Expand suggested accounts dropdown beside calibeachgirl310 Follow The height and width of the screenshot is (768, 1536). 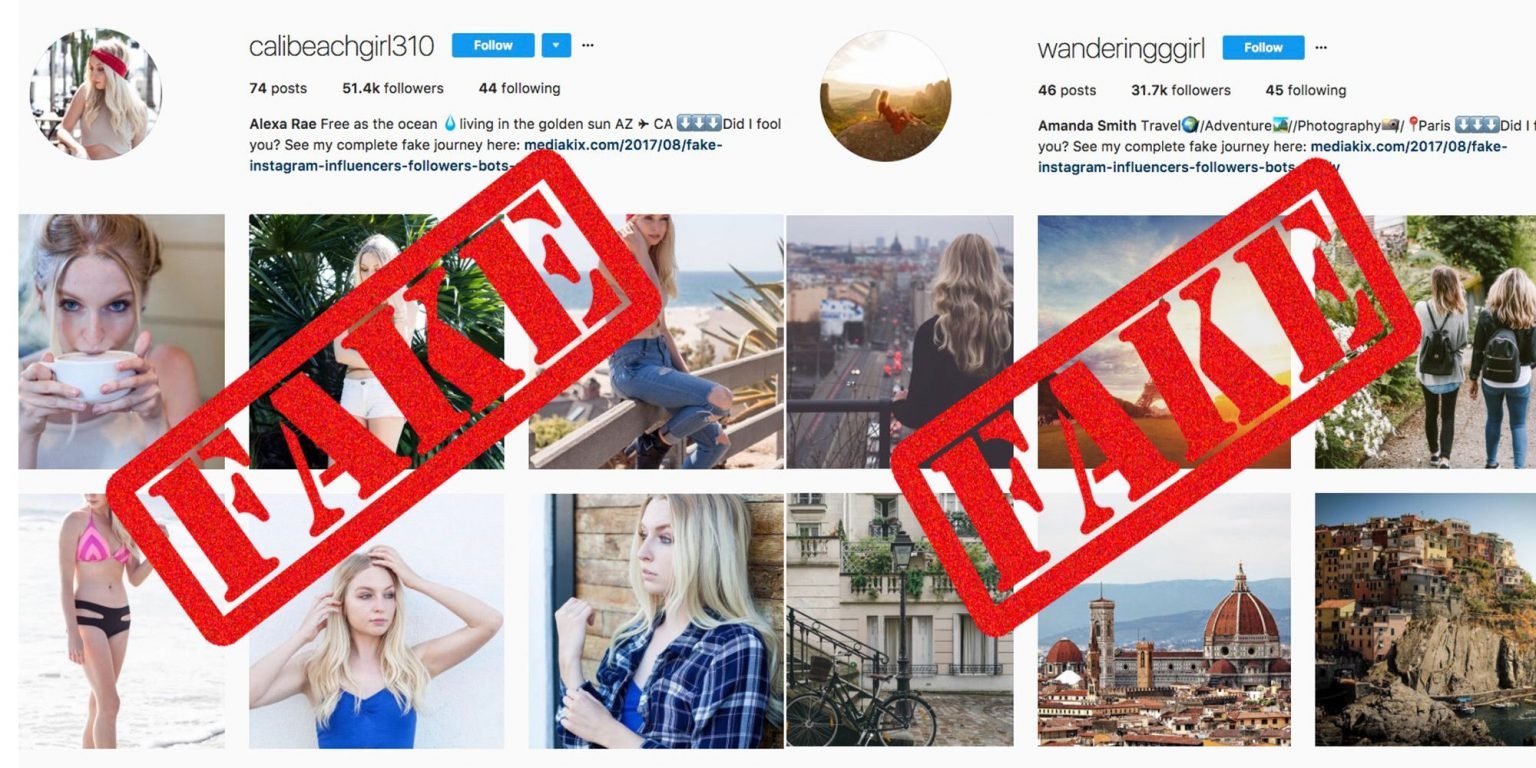point(557,45)
